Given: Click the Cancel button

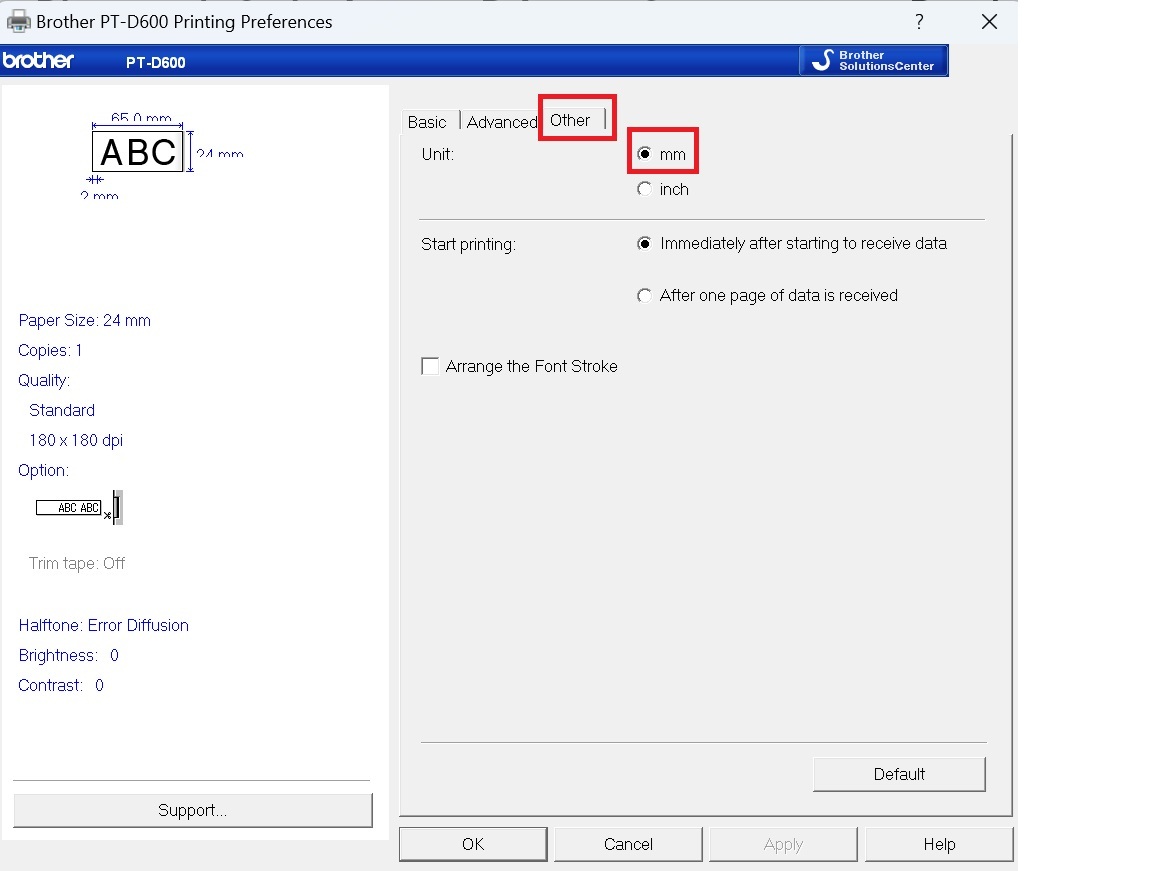Looking at the screenshot, I should pos(628,844).
